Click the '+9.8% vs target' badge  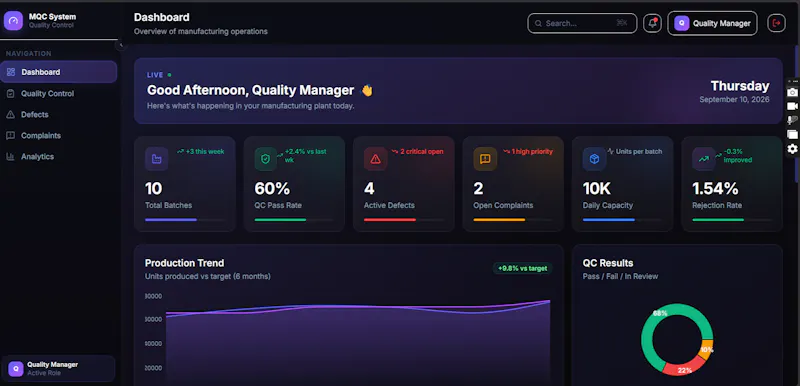point(522,268)
